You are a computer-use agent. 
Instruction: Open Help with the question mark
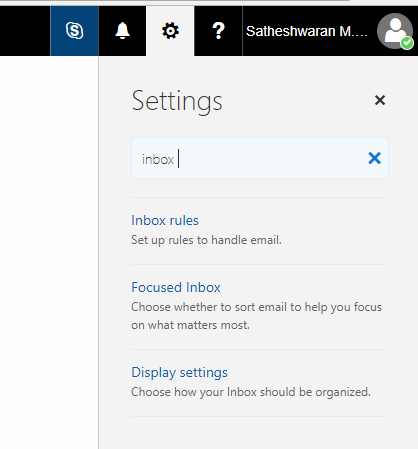218,31
